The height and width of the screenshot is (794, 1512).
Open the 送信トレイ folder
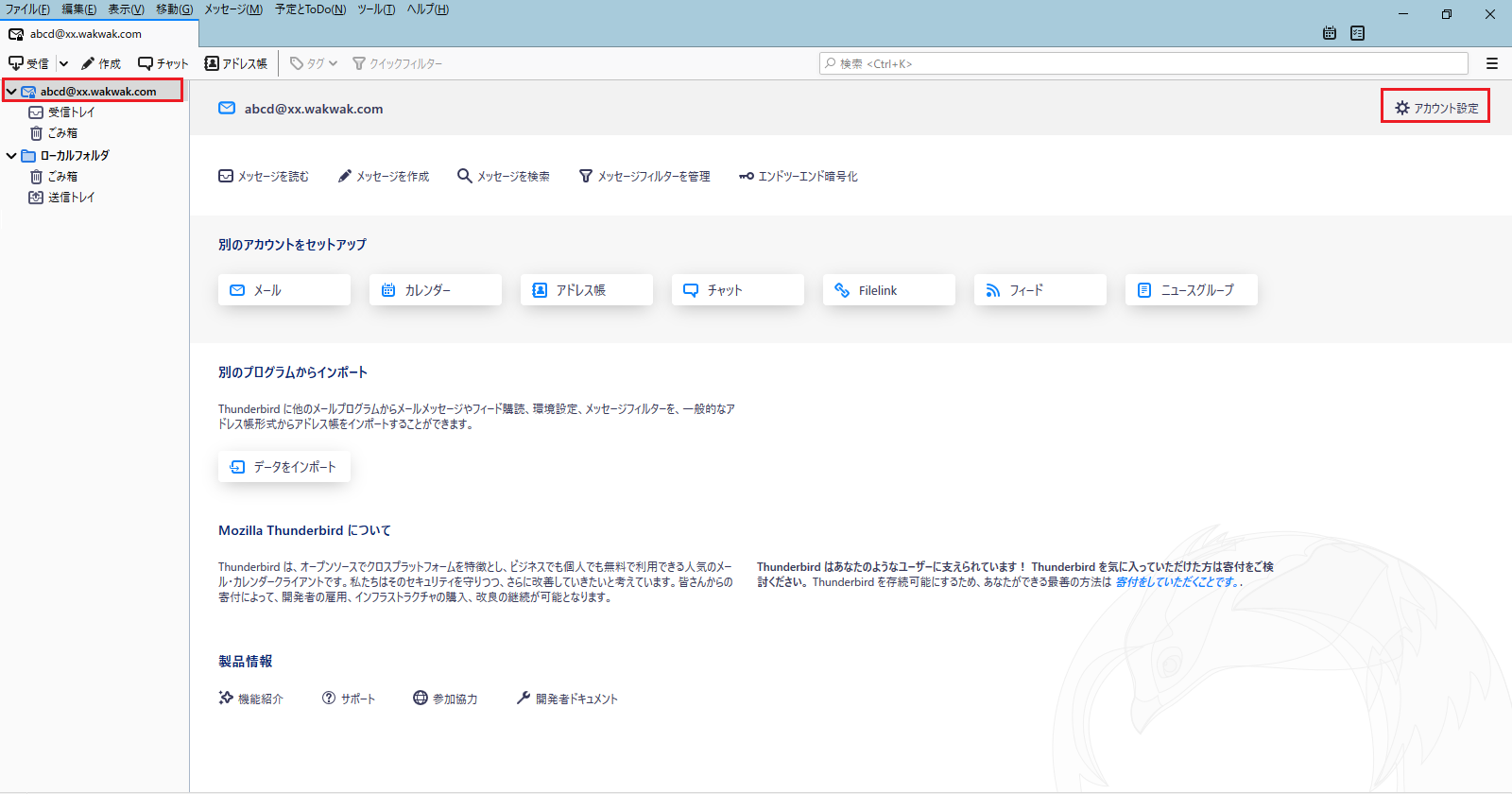click(x=72, y=198)
